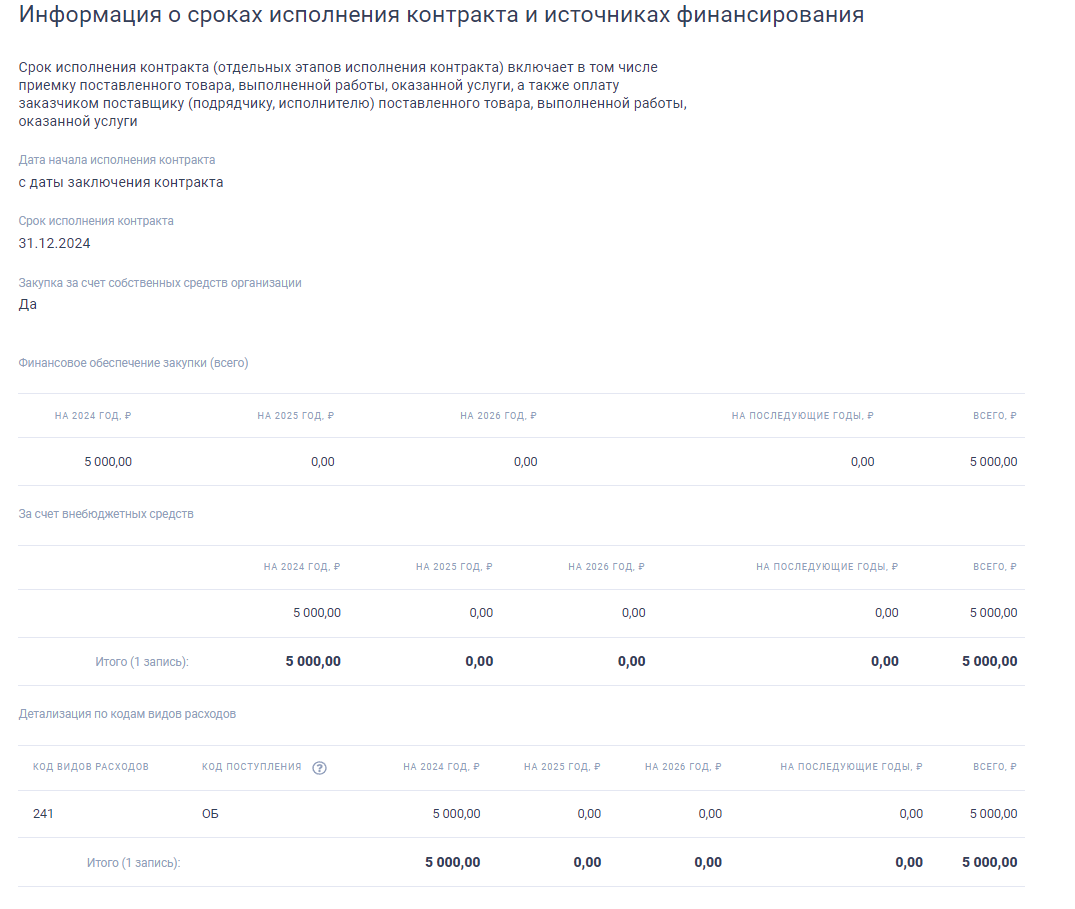Click 'За счет внебюджетных средств' section title

106,513
